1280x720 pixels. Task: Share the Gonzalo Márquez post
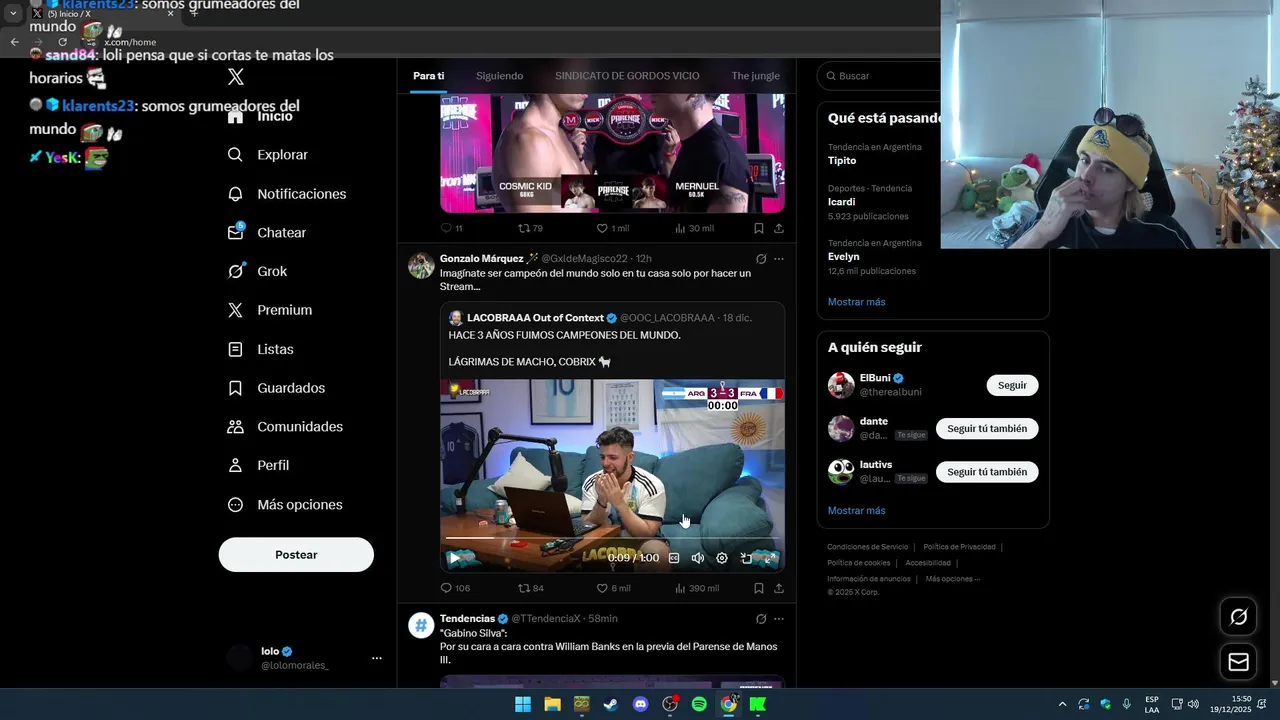click(779, 588)
